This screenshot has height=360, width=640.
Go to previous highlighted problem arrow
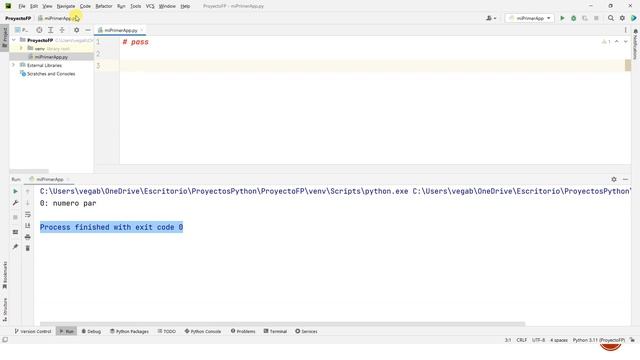(x=617, y=42)
